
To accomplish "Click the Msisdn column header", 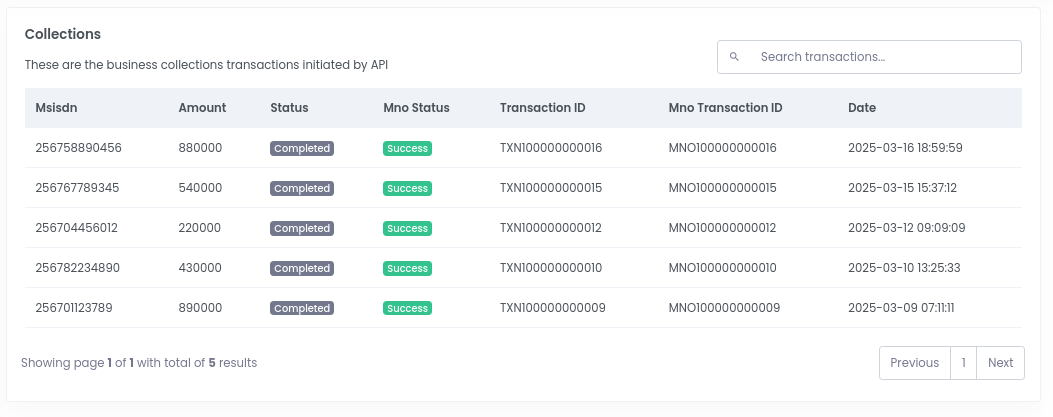I will 56,107.
